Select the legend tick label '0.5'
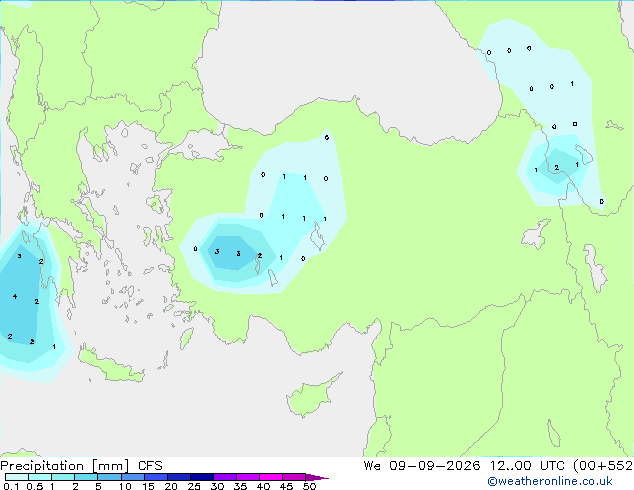 tap(35, 486)
